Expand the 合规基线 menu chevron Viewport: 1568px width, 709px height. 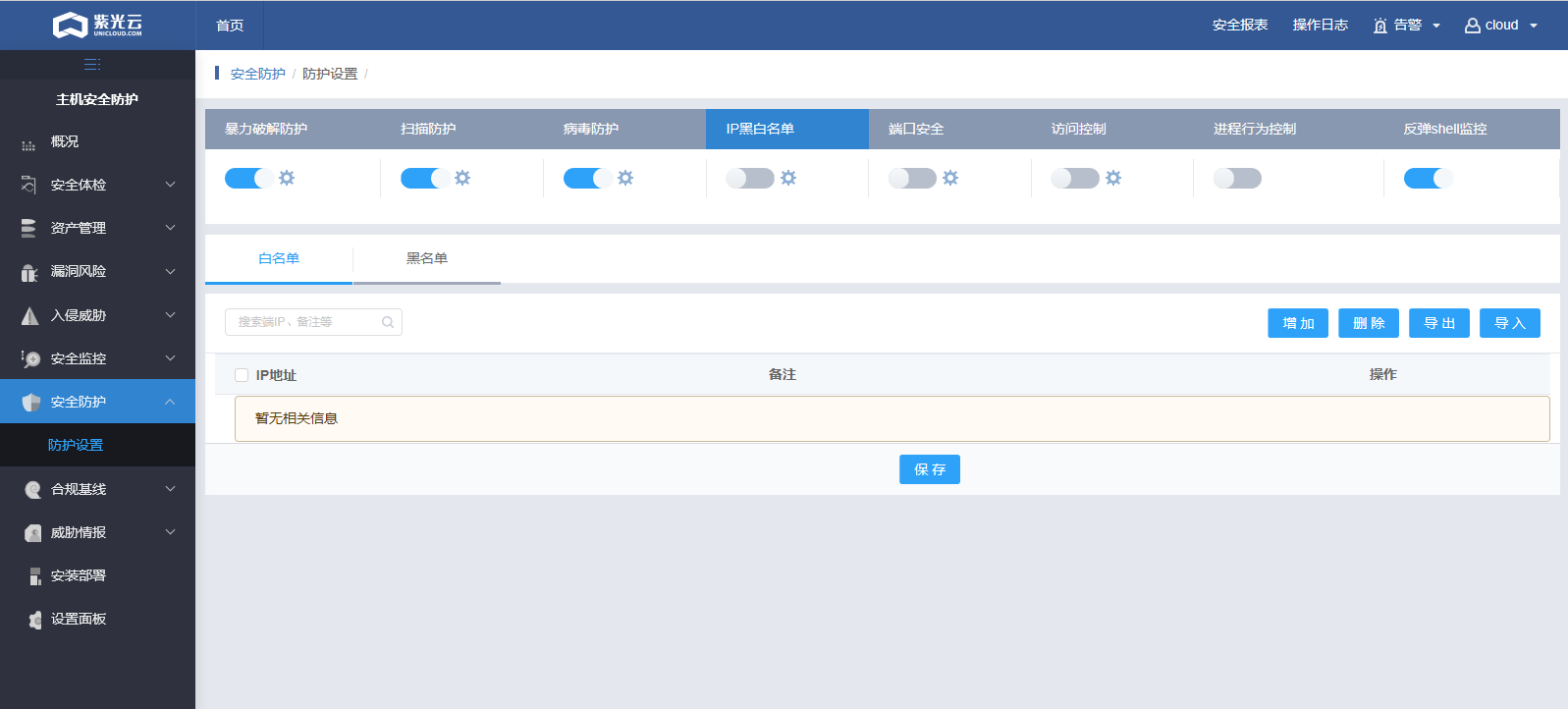click(x=171, y=489)
